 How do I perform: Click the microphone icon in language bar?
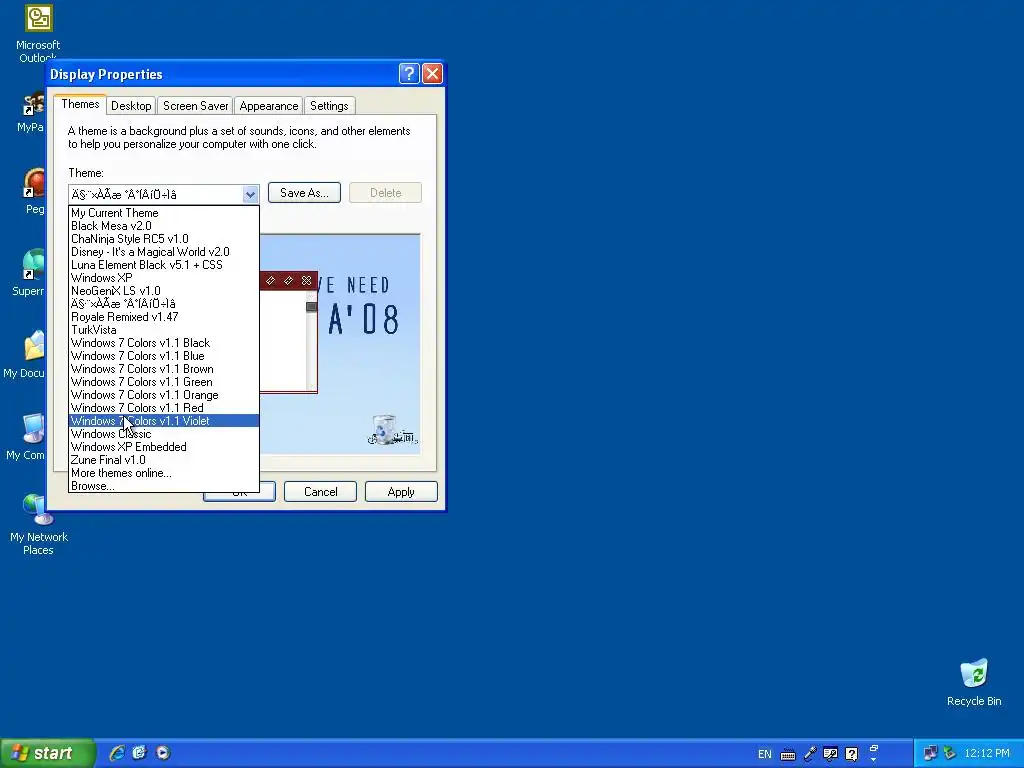(x=810, y=754)
